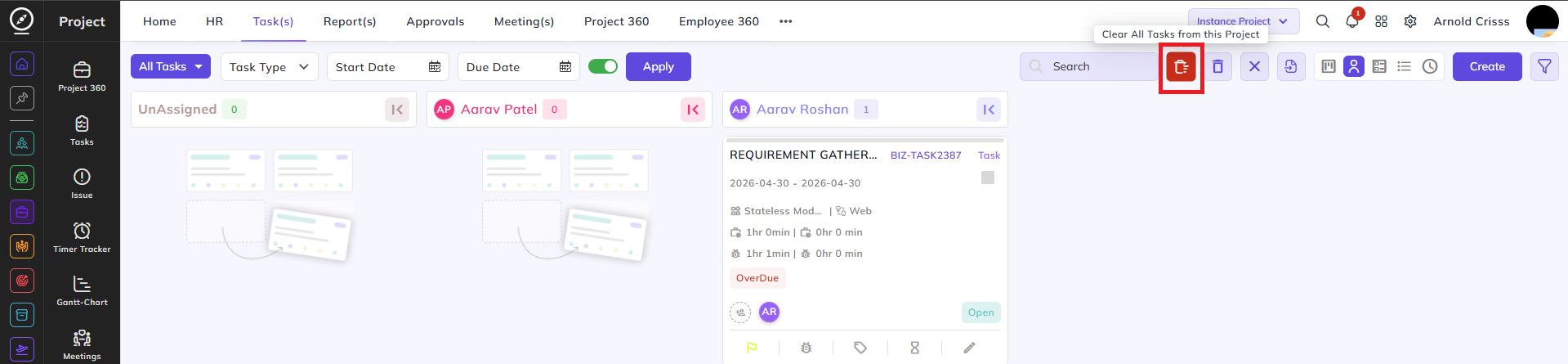Viewport: 1568px width, 364px height.
Task: Click the hourglass icon on task card
Action: (x=914, y=348)
